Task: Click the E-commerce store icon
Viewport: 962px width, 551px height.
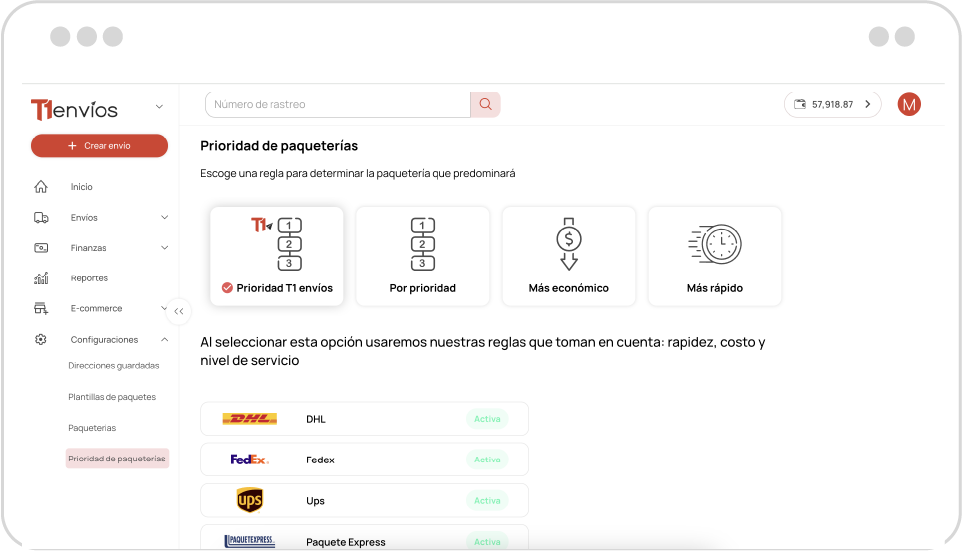Action: pos(40,308)
